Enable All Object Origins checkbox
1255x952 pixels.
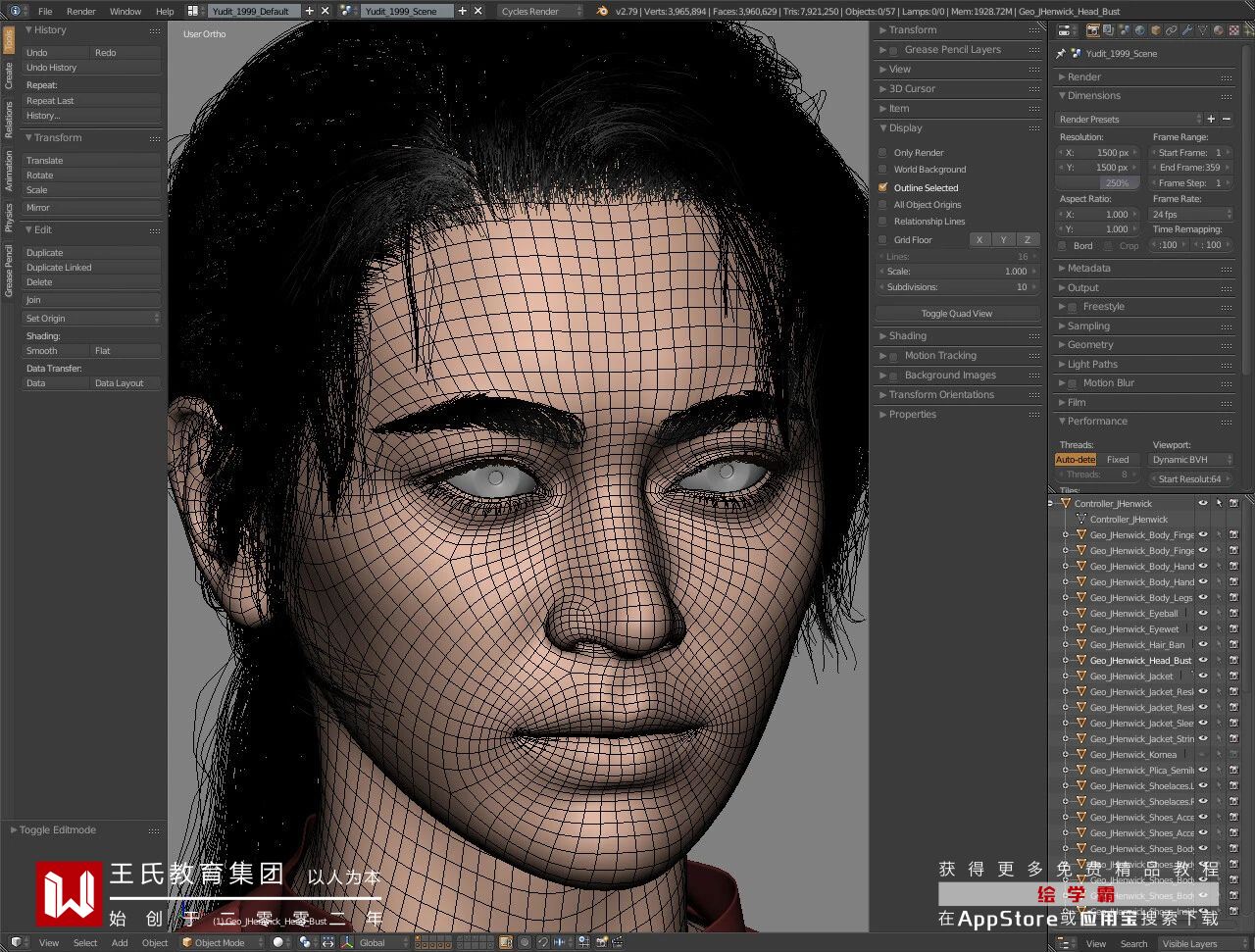coord(883,205)
